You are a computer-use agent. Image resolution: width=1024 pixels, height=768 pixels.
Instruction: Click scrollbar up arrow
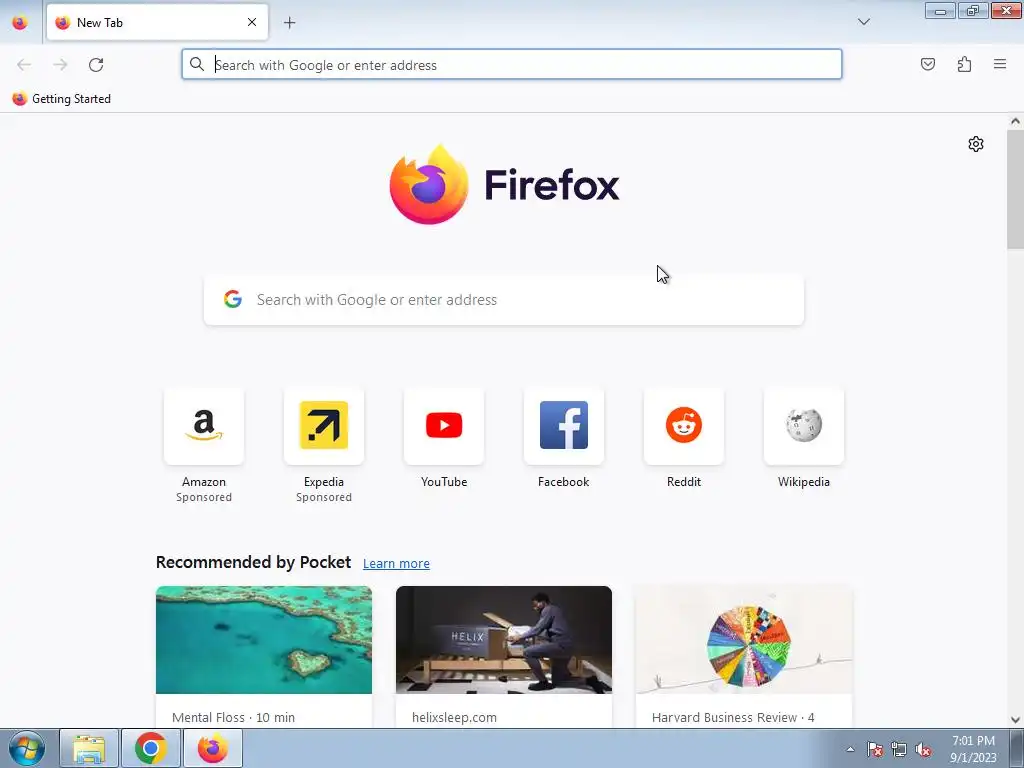1015,121
